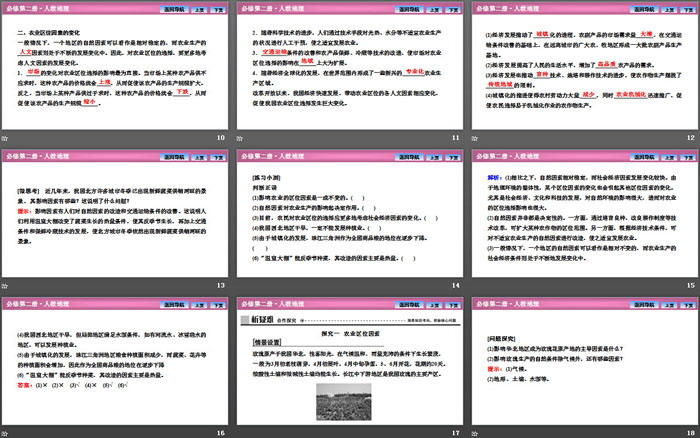
Task: Click the animation star icon under slide 12
Action: (x=474, y=137)
